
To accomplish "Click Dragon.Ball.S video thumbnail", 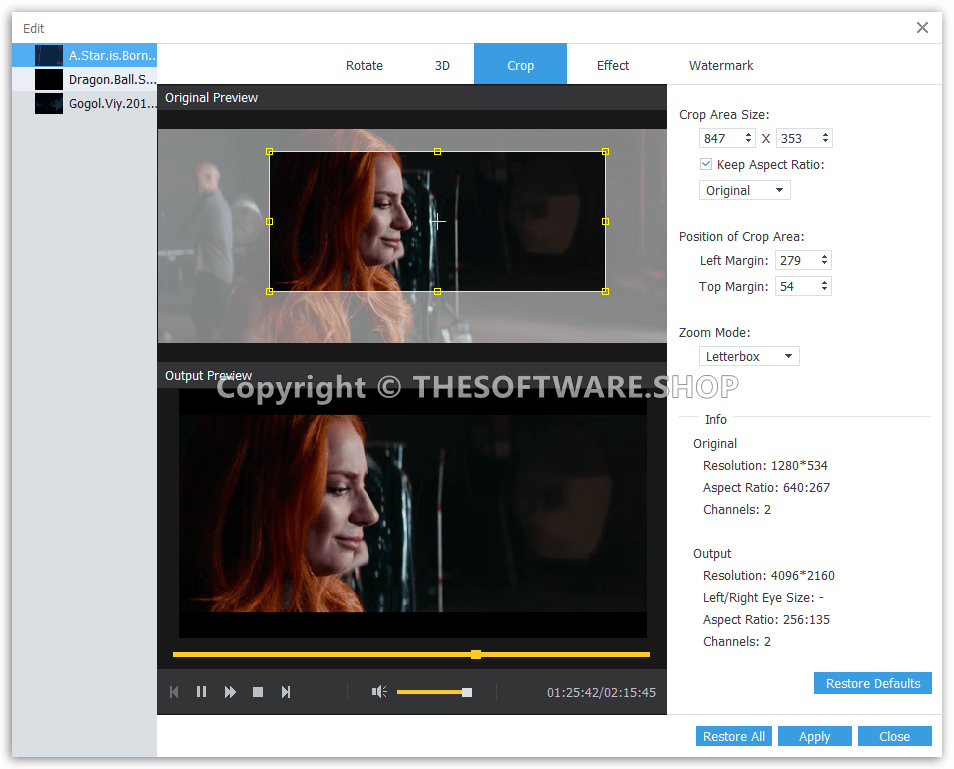I will click(x=49, y=79).
